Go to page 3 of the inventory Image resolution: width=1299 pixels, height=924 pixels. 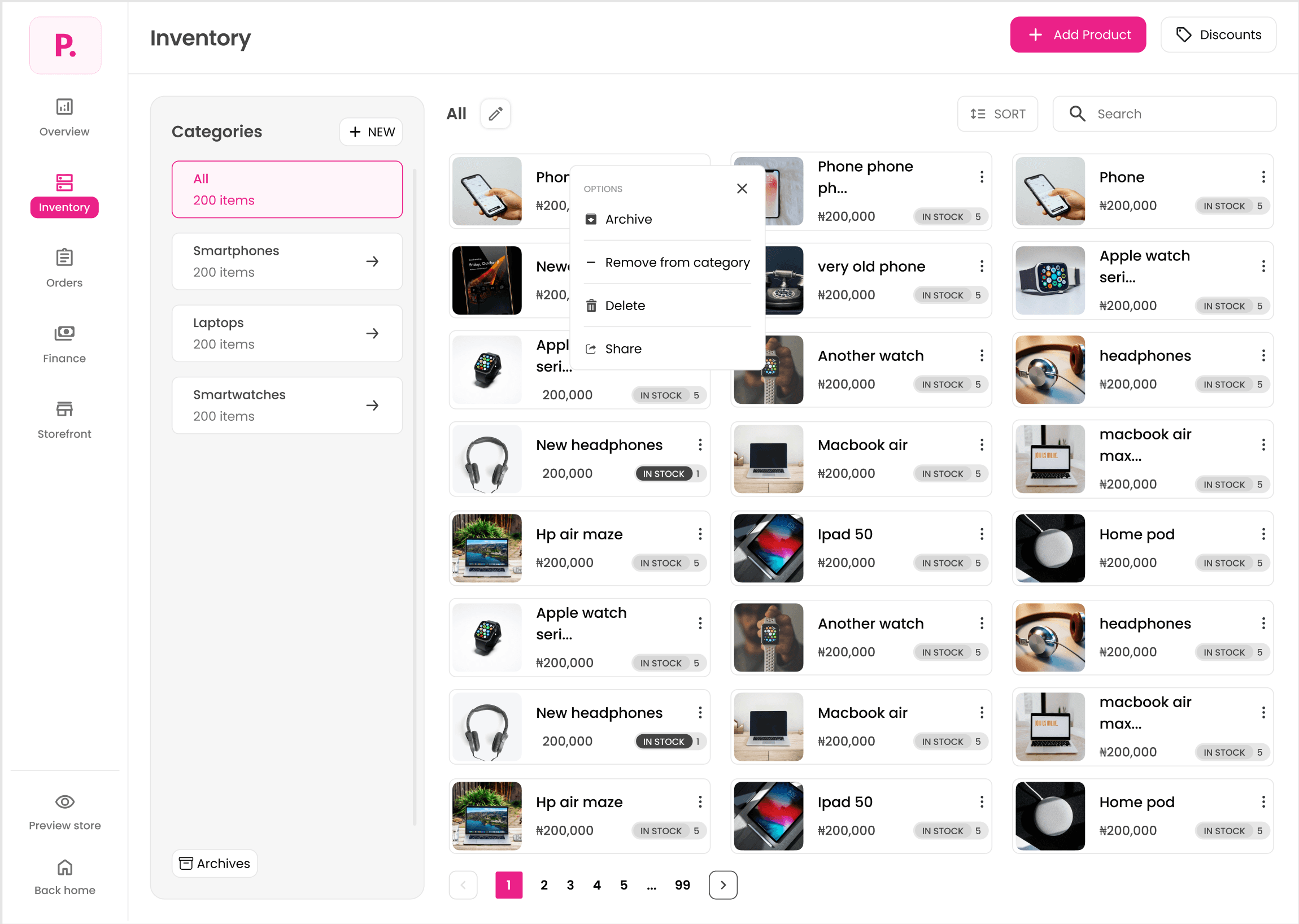coord(570,884)
